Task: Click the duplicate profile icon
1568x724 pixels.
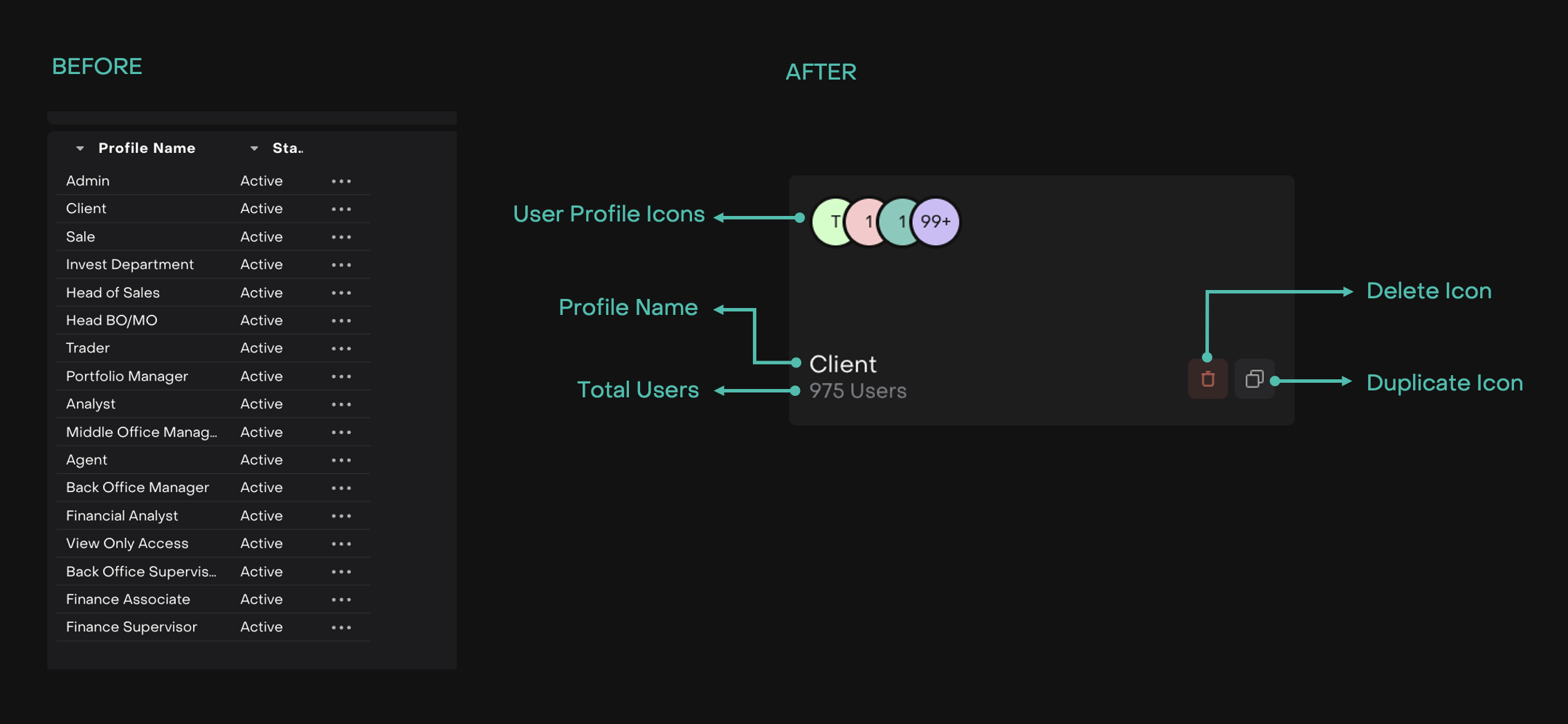Action: pyautogui.click(x=1254, y=379)
